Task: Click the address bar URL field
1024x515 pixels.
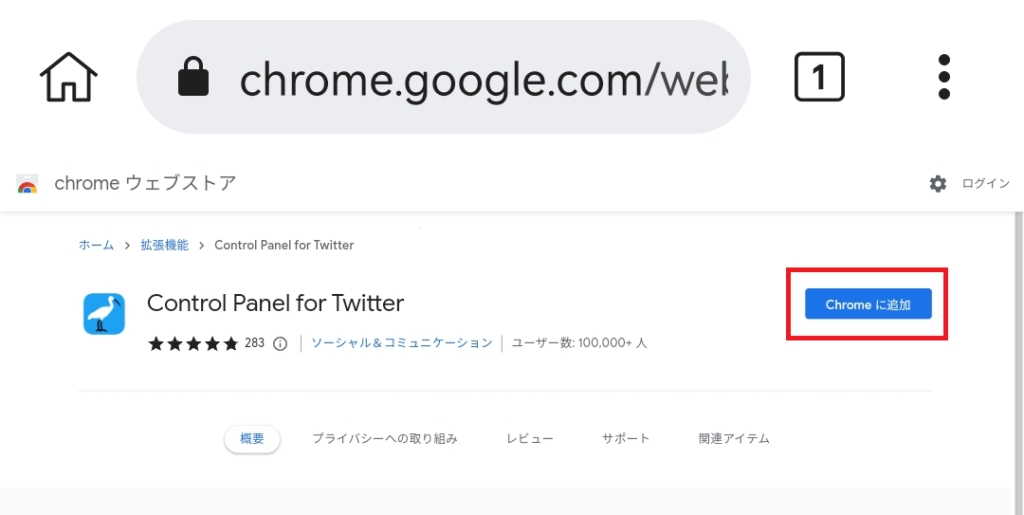Action: click(x=443, y=77)
